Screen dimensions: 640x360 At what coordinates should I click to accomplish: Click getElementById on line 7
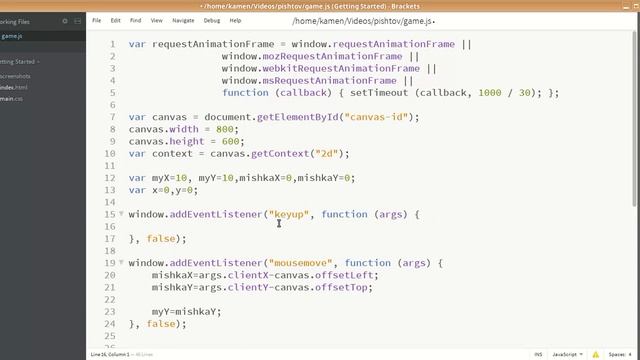(297, 117)
